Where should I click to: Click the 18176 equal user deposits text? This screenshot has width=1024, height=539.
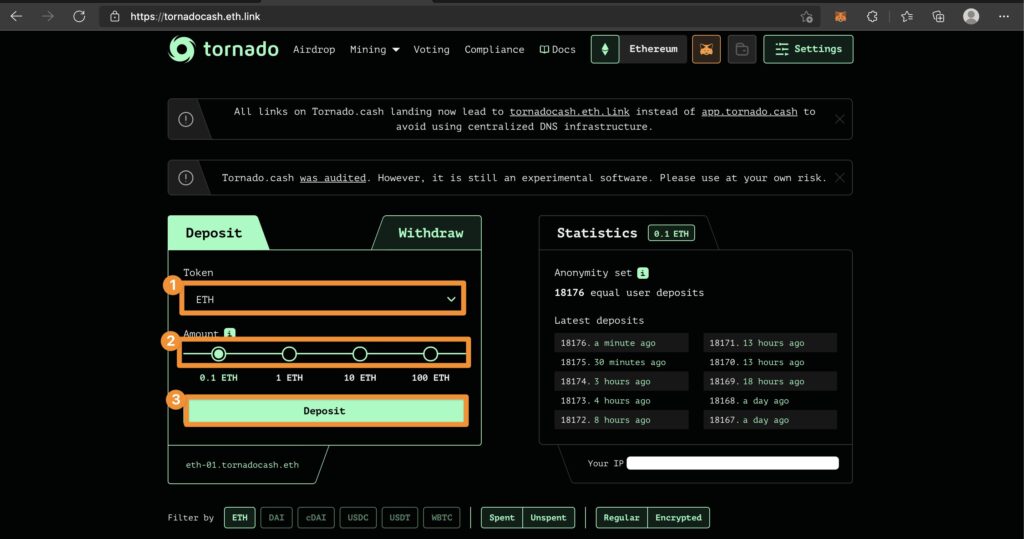pos(629,293)
